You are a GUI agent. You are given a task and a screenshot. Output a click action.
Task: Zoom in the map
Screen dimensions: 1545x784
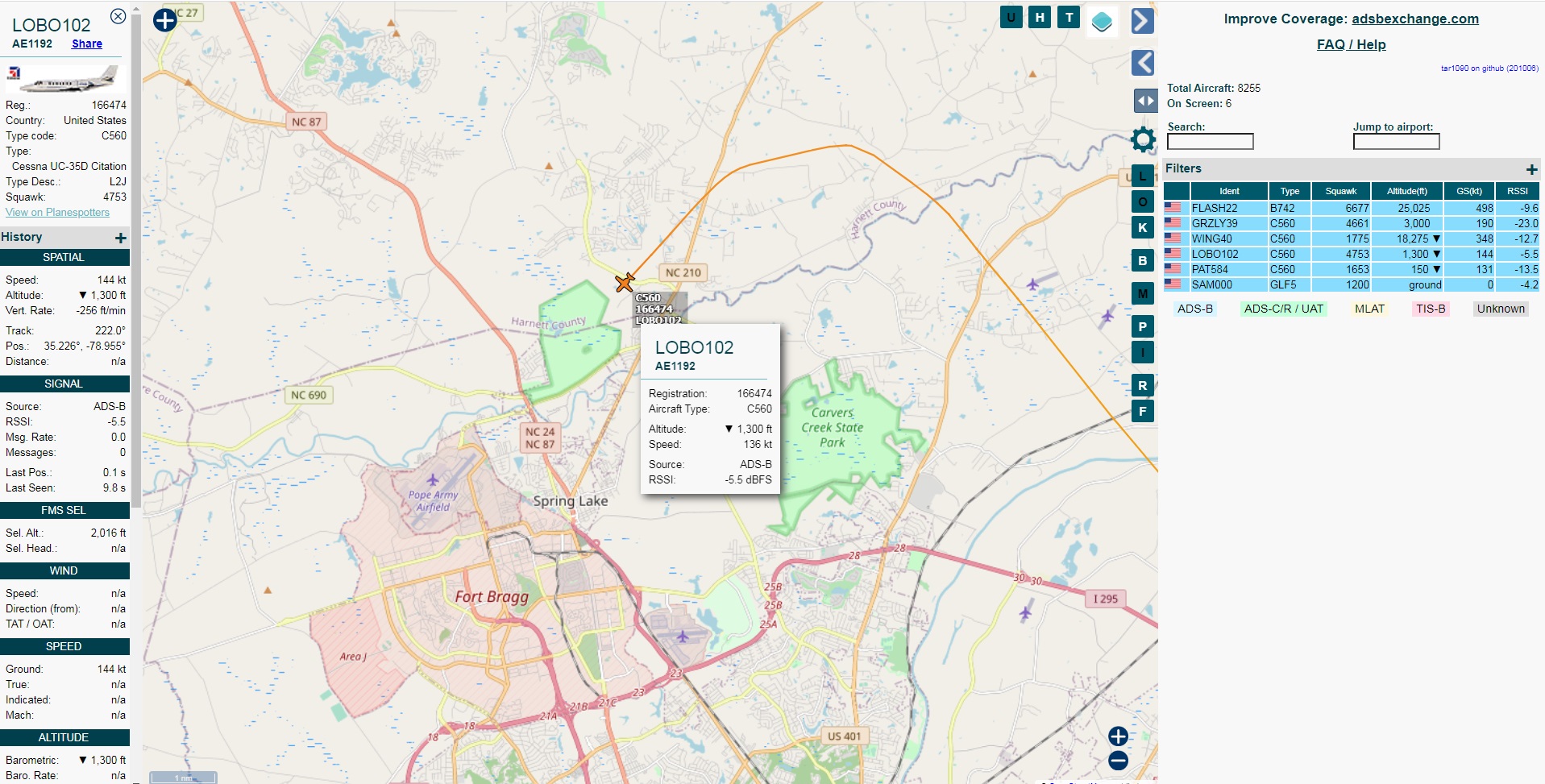pos(1118,736)
